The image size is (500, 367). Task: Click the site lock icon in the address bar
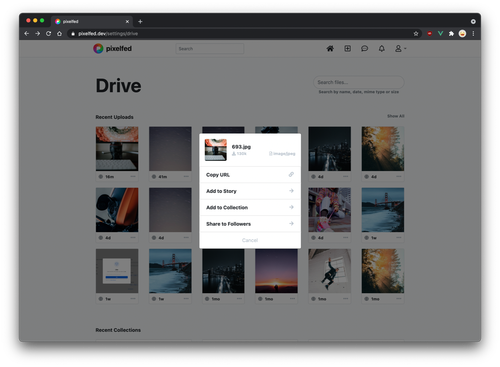click(x=73, y=34)
